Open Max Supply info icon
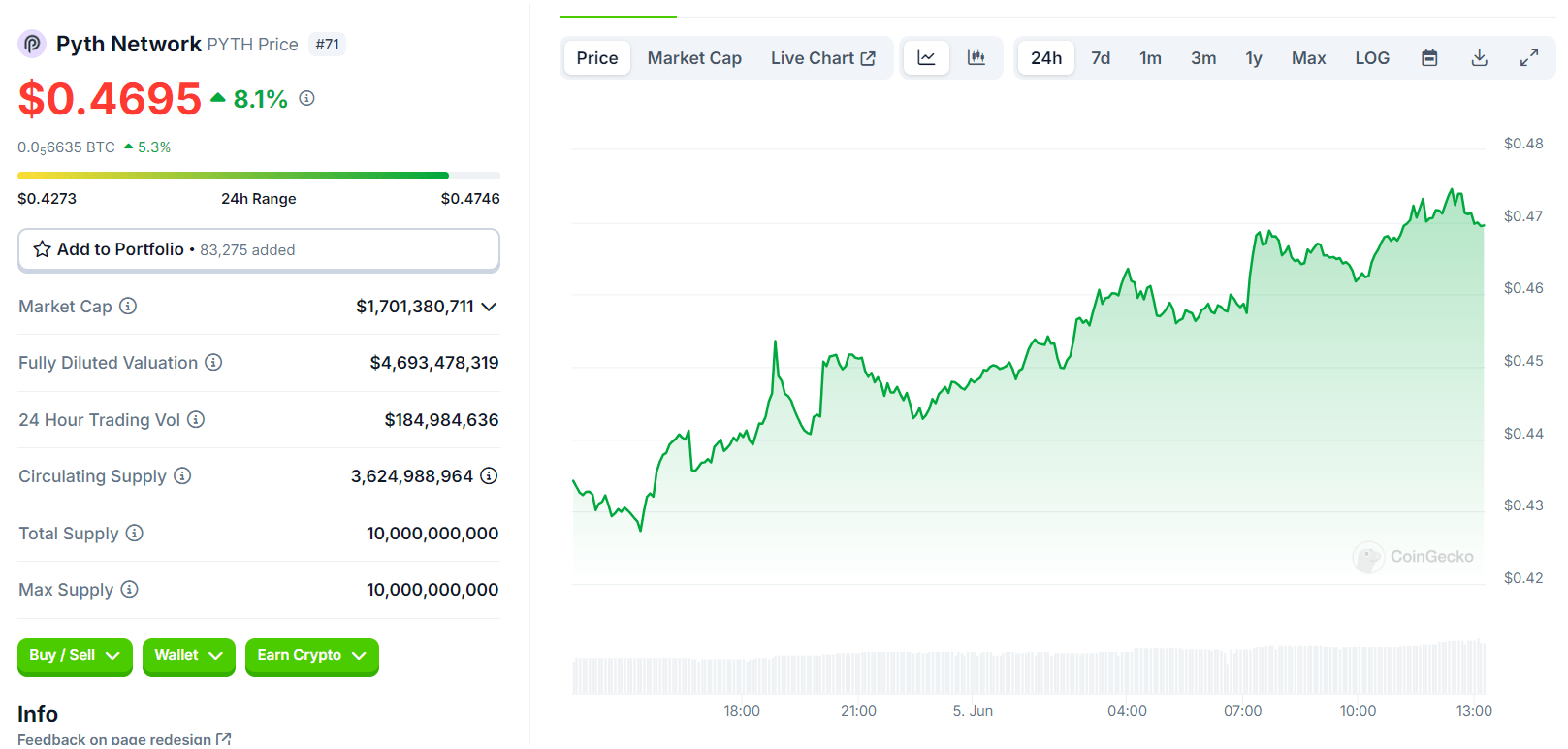 pyautogui.click(x=129, y=589)
